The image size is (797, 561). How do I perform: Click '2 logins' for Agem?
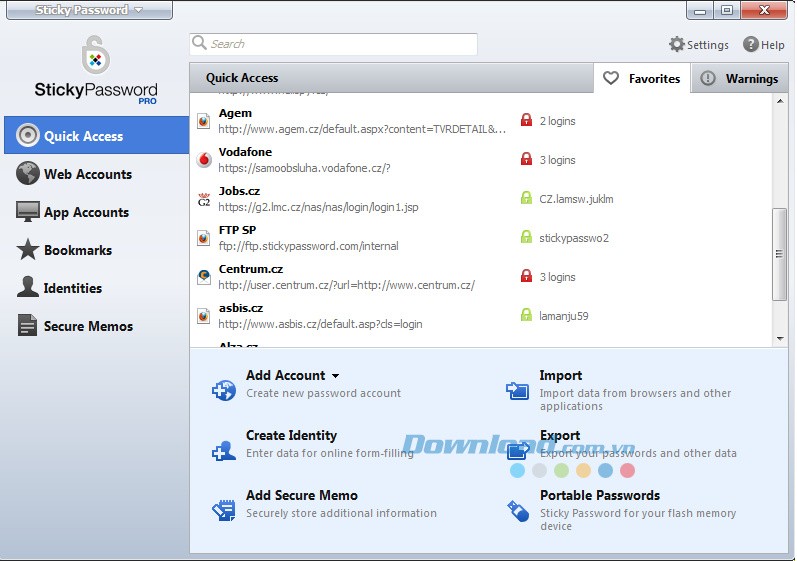558,121
